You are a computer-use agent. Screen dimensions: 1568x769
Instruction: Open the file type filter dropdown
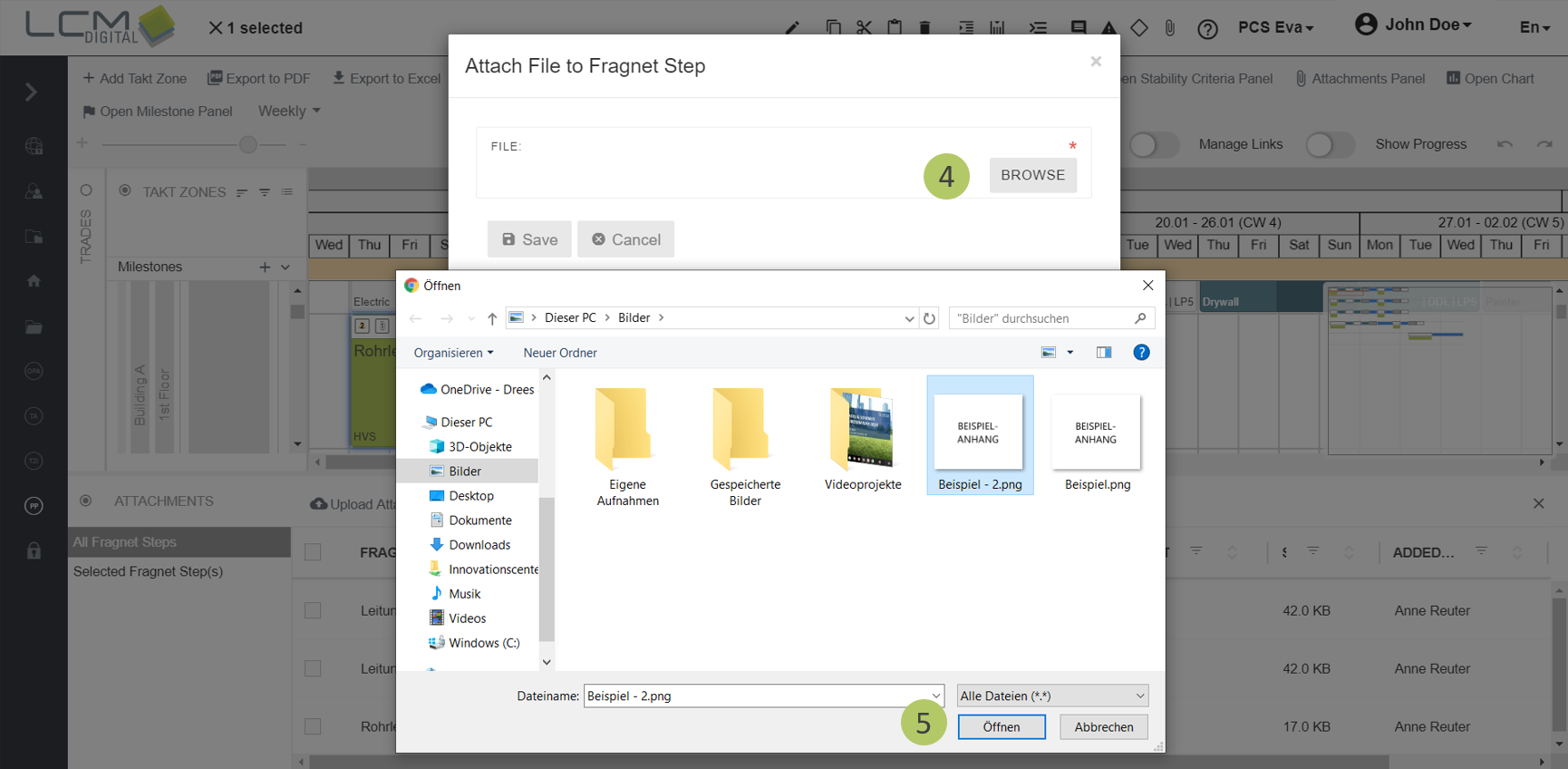[1052, 696]
